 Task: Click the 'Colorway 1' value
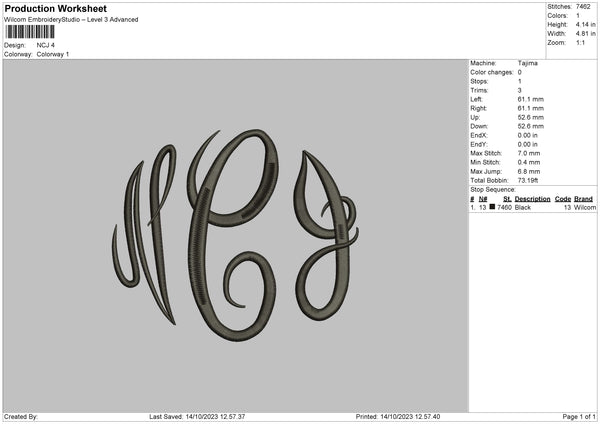coord(53,54)
